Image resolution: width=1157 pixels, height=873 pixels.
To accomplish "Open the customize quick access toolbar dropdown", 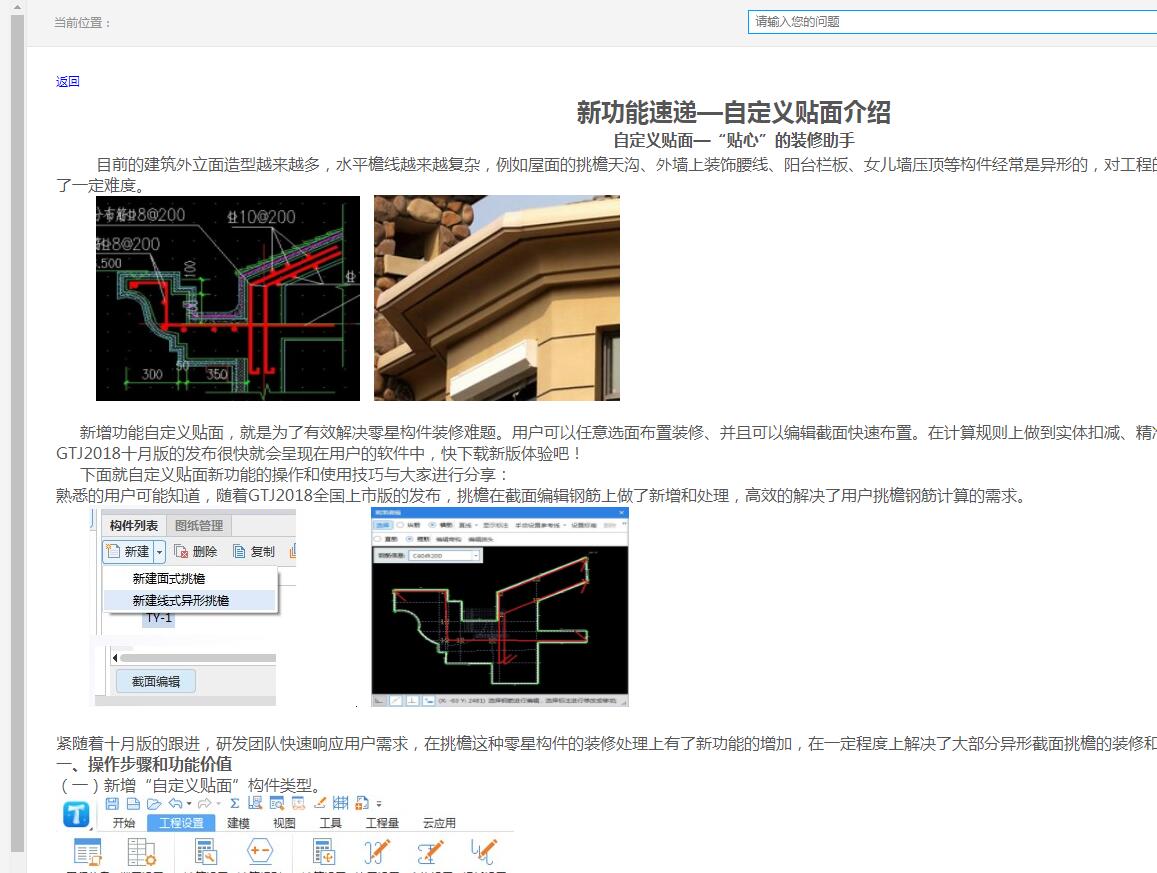I will pyautogui.click(x=379, y=804).
